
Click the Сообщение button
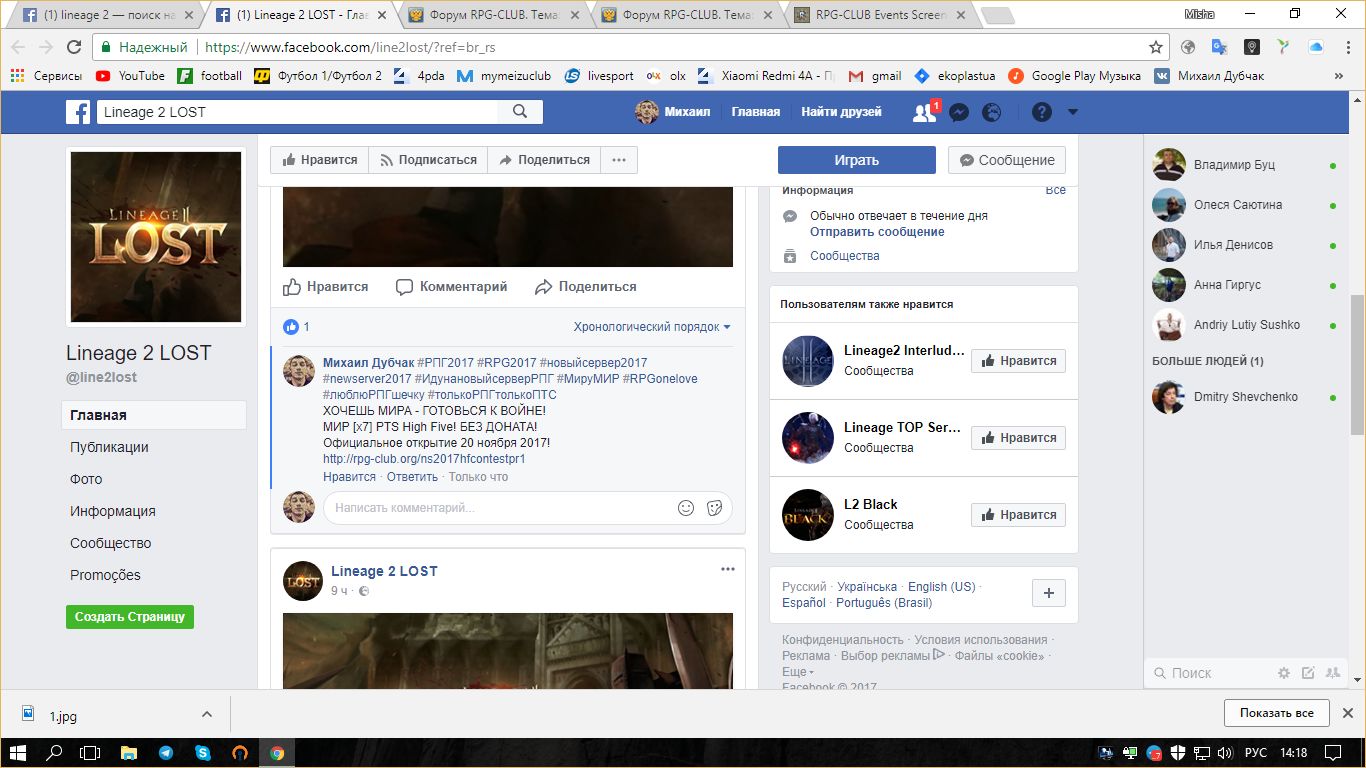coord(1007,160)
